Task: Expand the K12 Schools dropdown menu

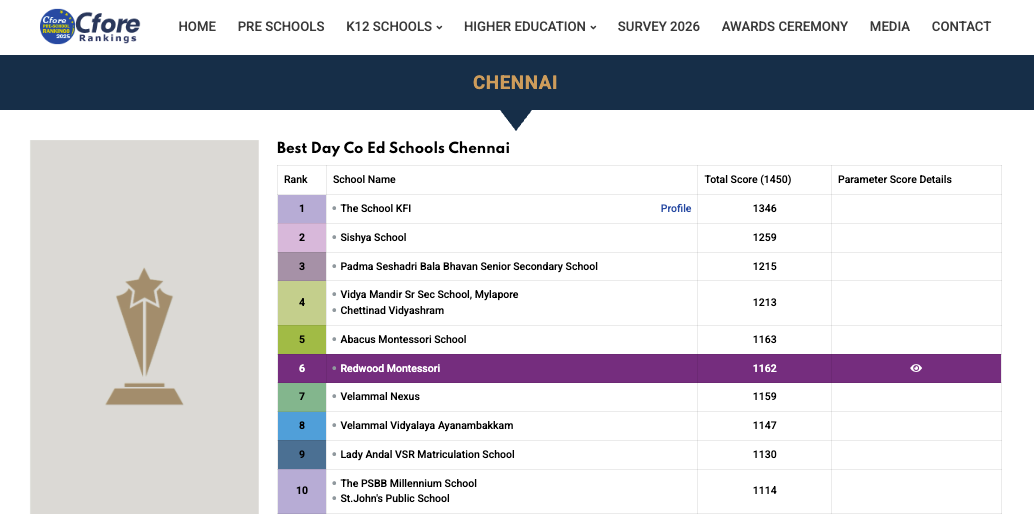Action: pyautogui.click(x=394, y=27)
